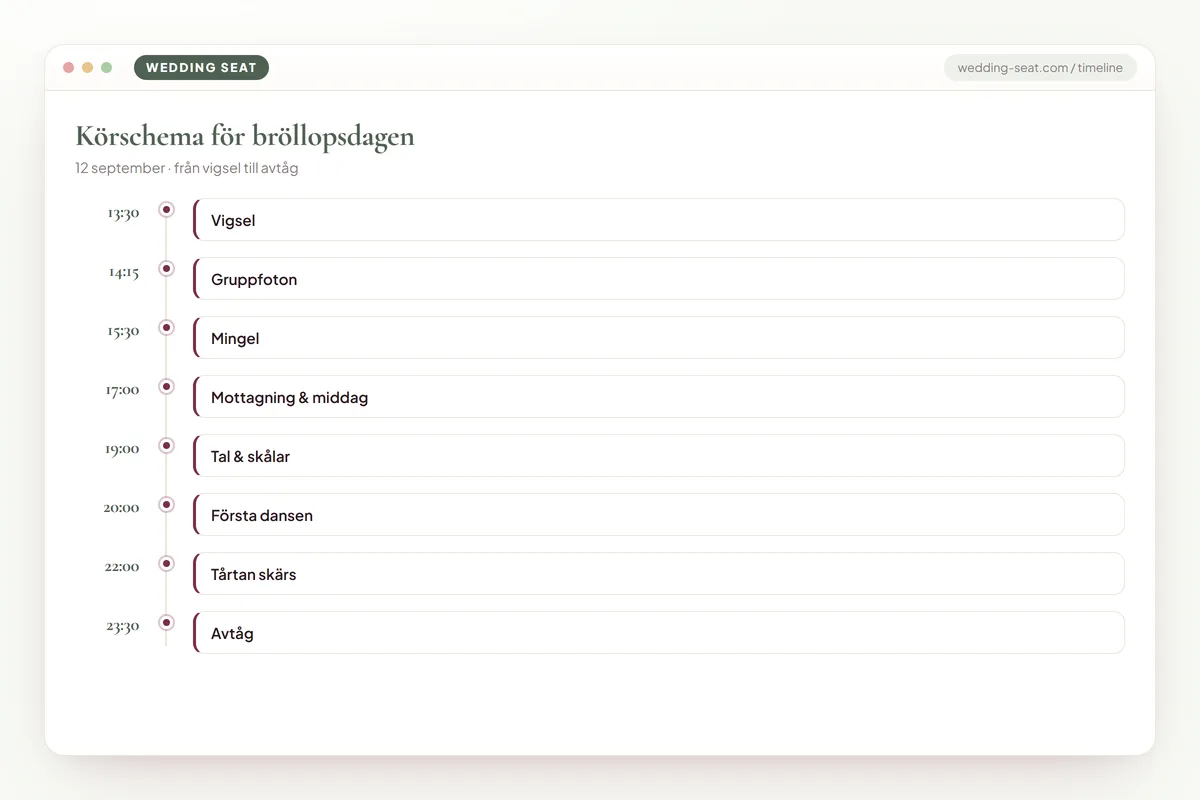The height and width of the screenshot is (800, 1200).
Task: Open the Mingel event card
Action: tap(658, 338)
